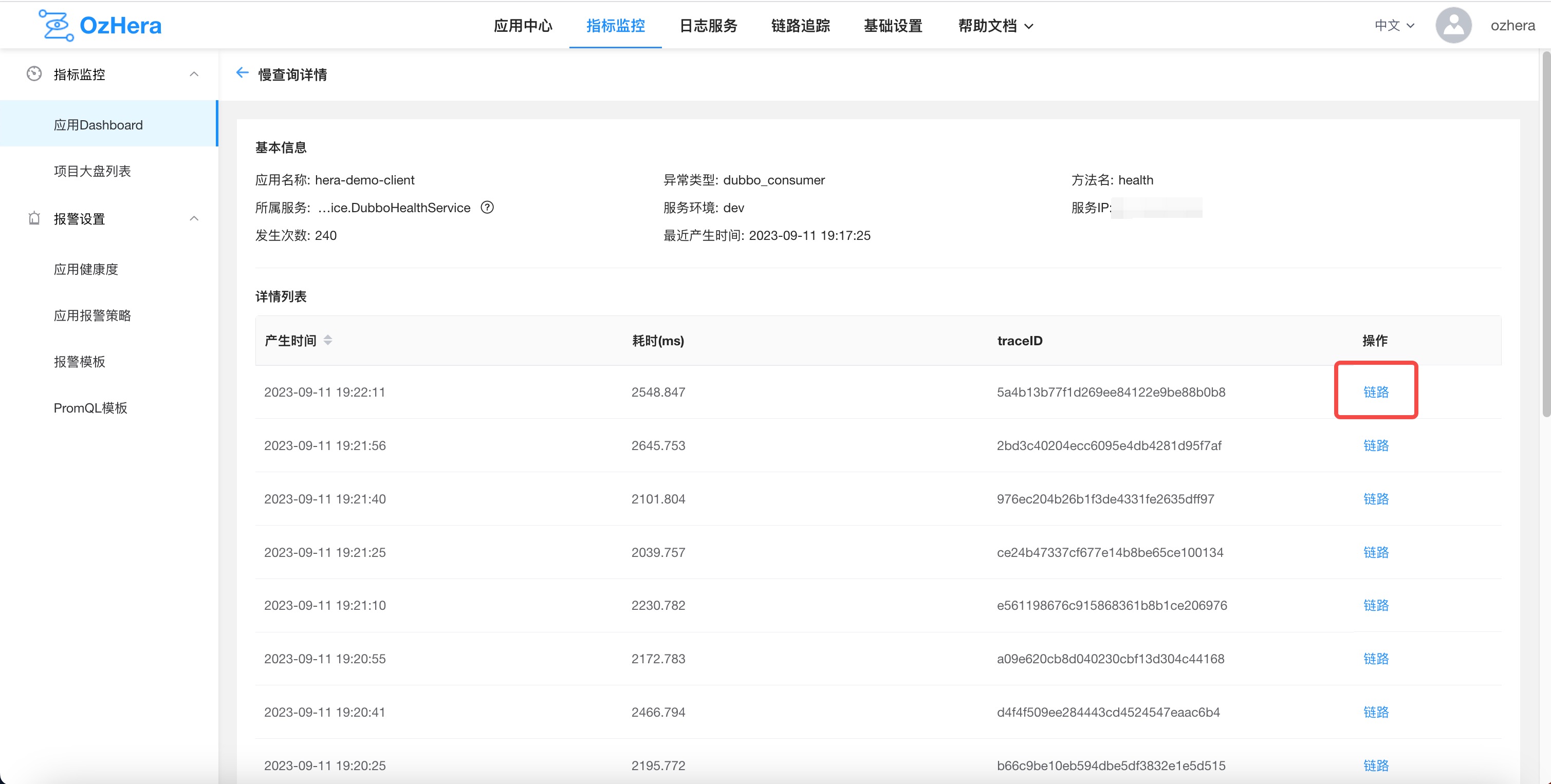Screen dimensions: 1551x784
Task: Click the 2230.782 duration value
Action: click(658, 605)
